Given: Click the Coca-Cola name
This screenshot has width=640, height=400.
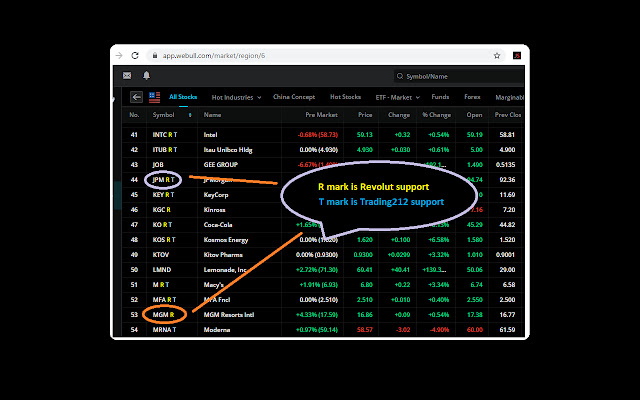Looking at the screenshot, I should (x=218, y=225).
